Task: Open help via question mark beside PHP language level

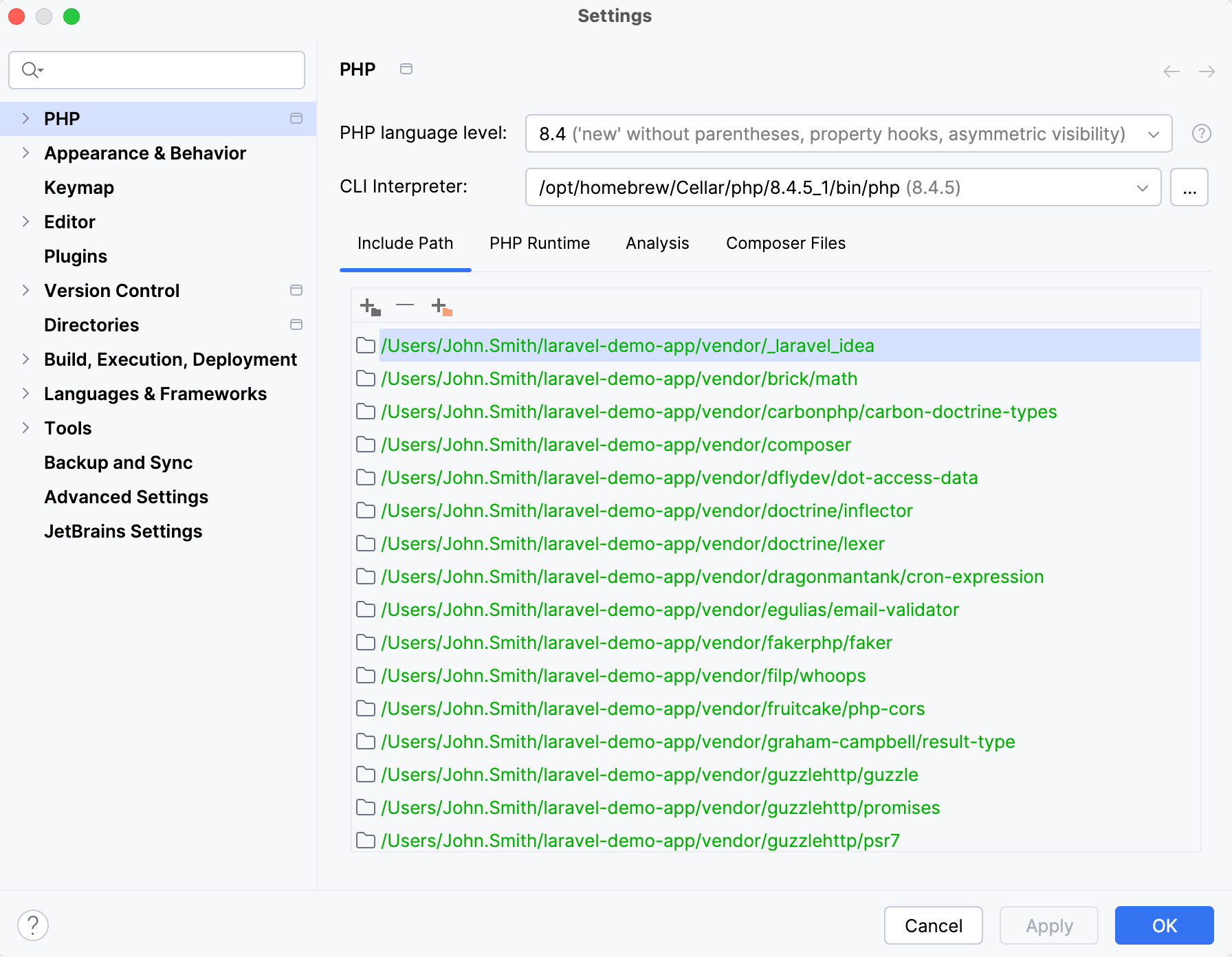Action: [1201, 133]
